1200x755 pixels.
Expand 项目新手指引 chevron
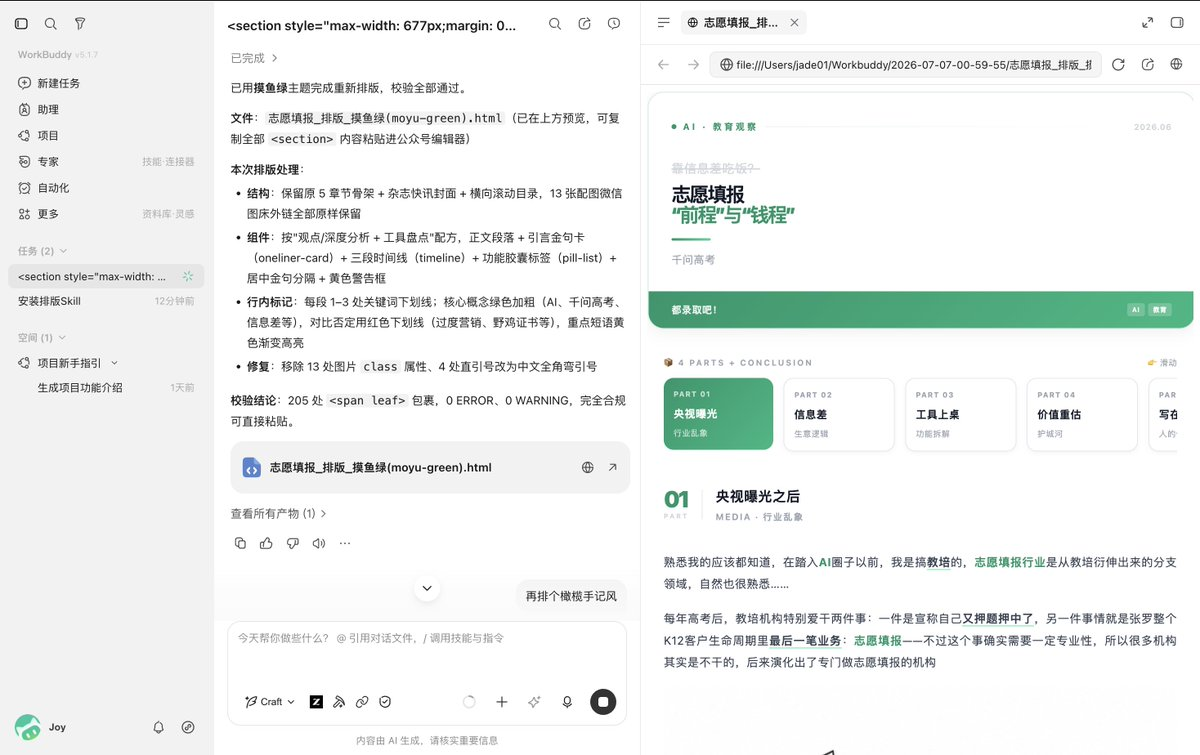pyautogui.click(x=114, y=363)
